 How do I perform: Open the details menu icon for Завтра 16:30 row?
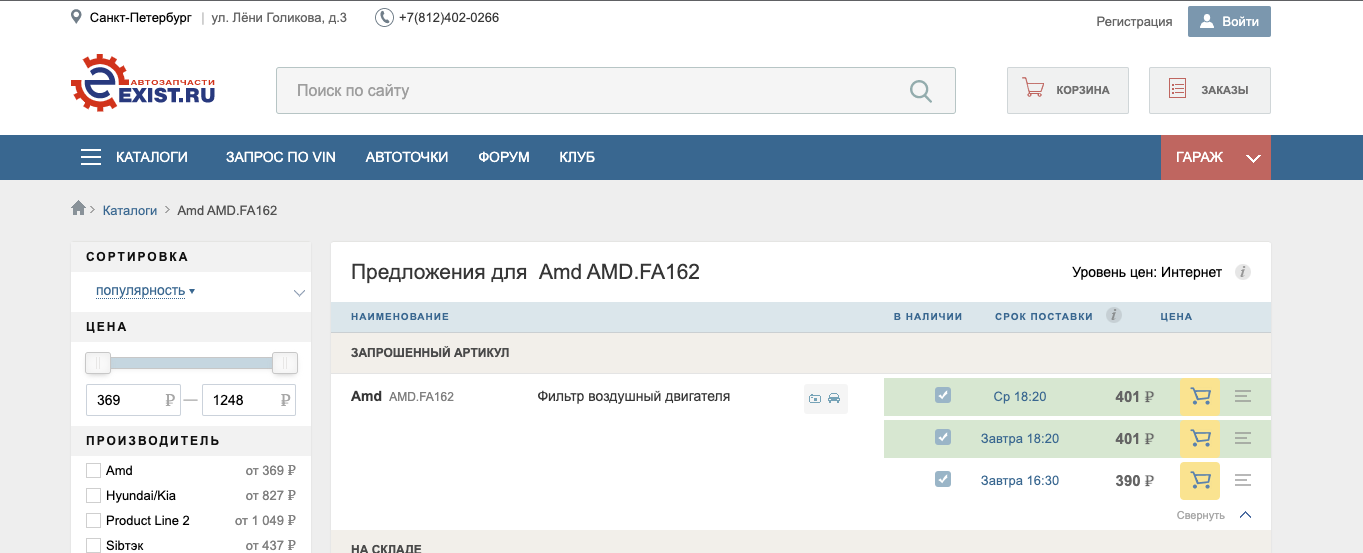pyautogui.click(x=1243, y=480)
